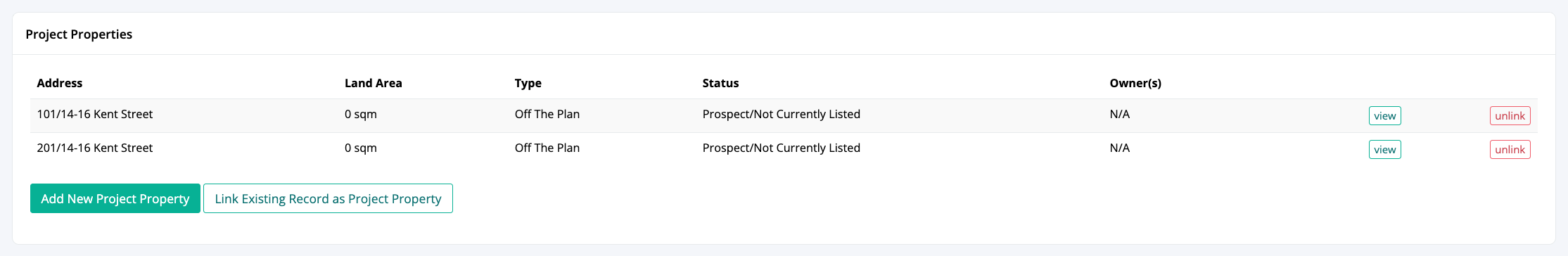Open Link Existing Record as Project Property
The width and height of the screenshot is (1568, 256).
coord(328,198)
